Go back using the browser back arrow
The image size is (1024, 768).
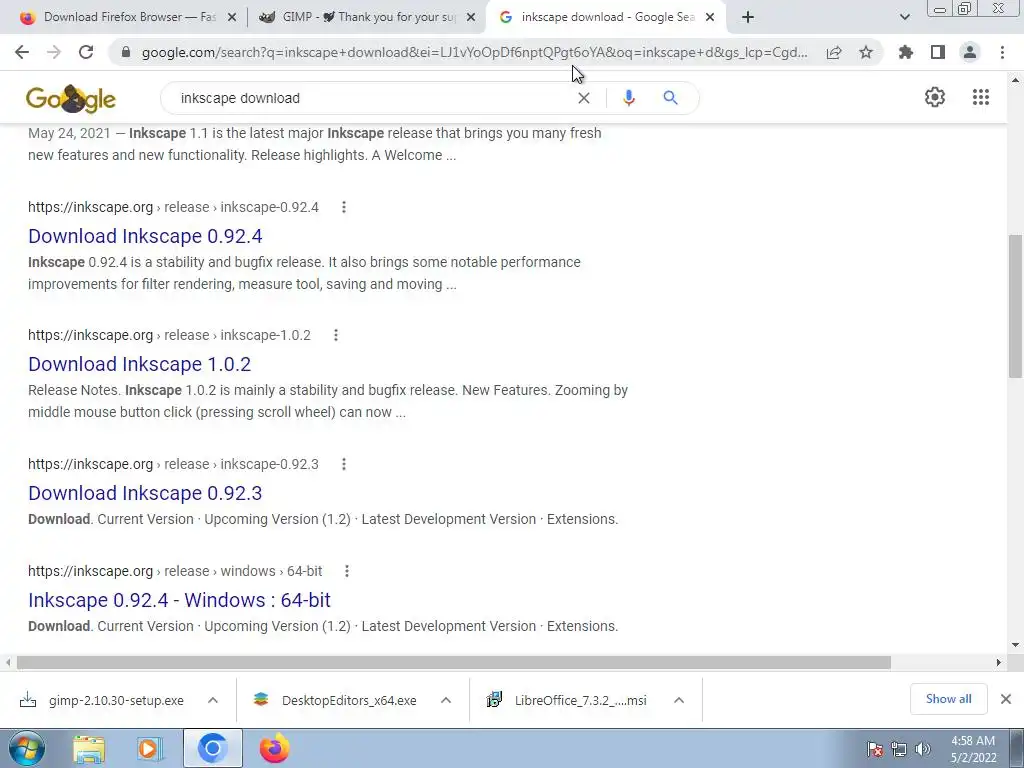(22, 52)
